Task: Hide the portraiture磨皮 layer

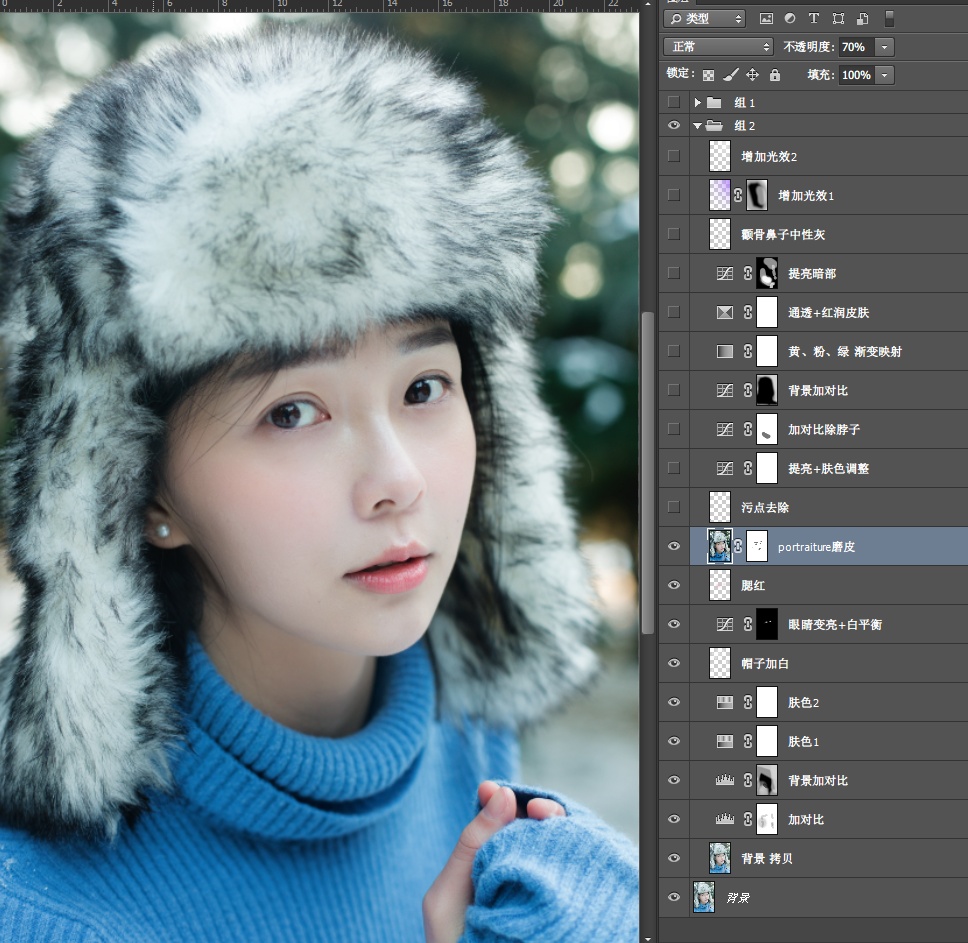Action: click(x=674, y=546)
